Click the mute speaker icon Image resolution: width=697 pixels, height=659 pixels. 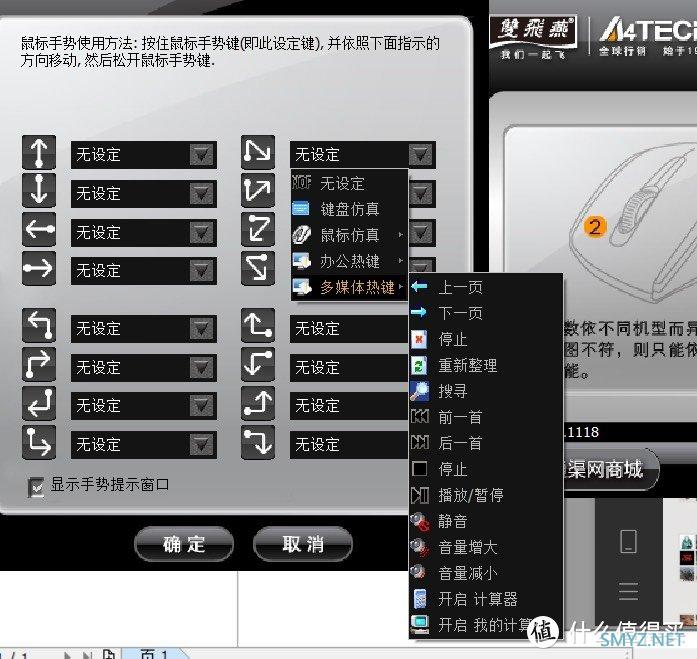[x=420, y=521]
